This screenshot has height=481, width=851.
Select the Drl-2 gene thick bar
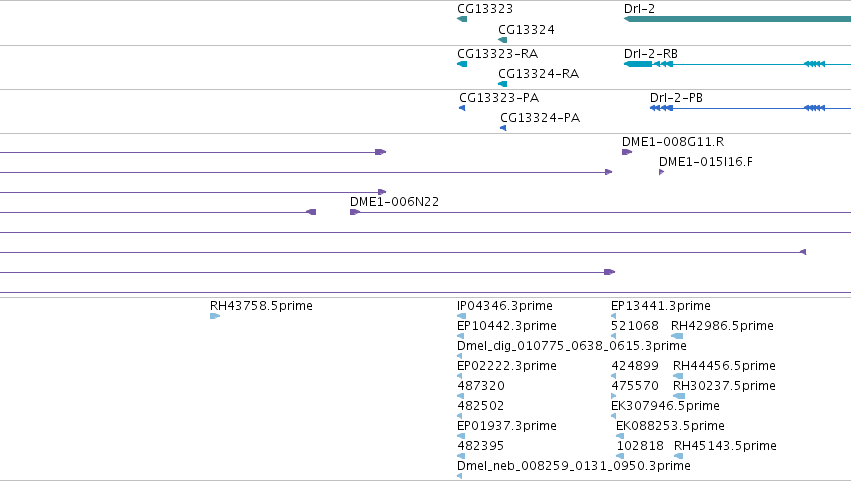738,19
